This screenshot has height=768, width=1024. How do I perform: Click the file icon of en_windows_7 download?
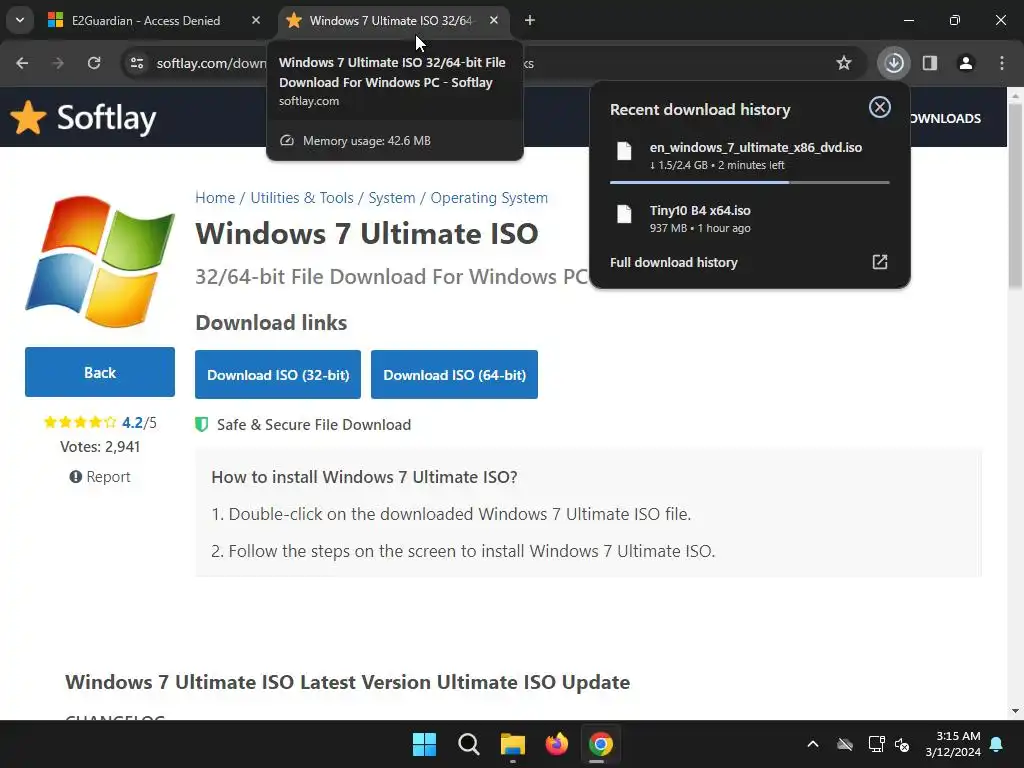coord(624,151)
